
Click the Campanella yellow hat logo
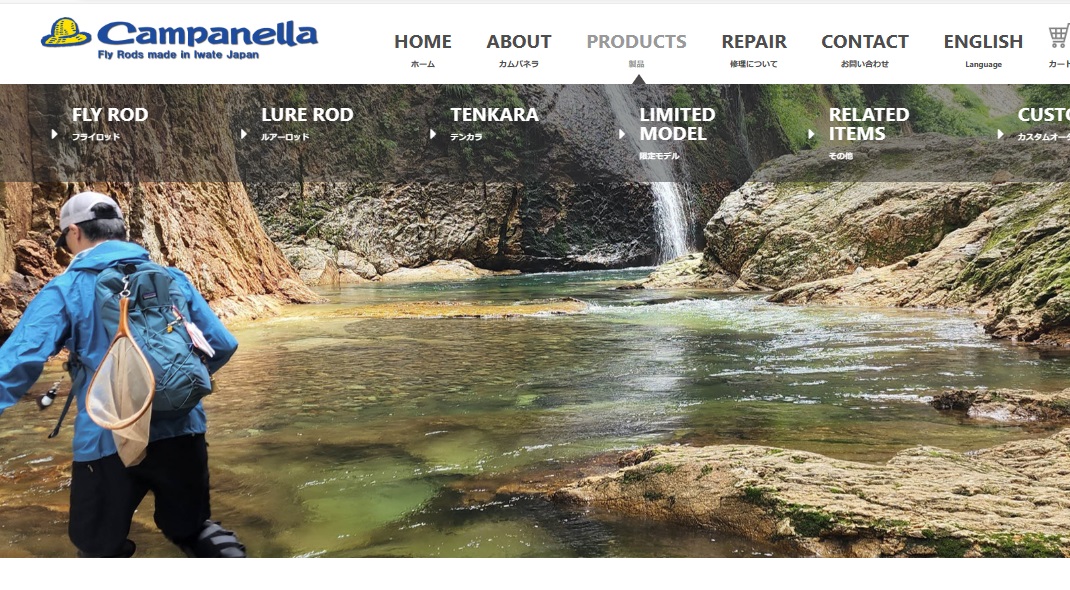click(66, 32)
